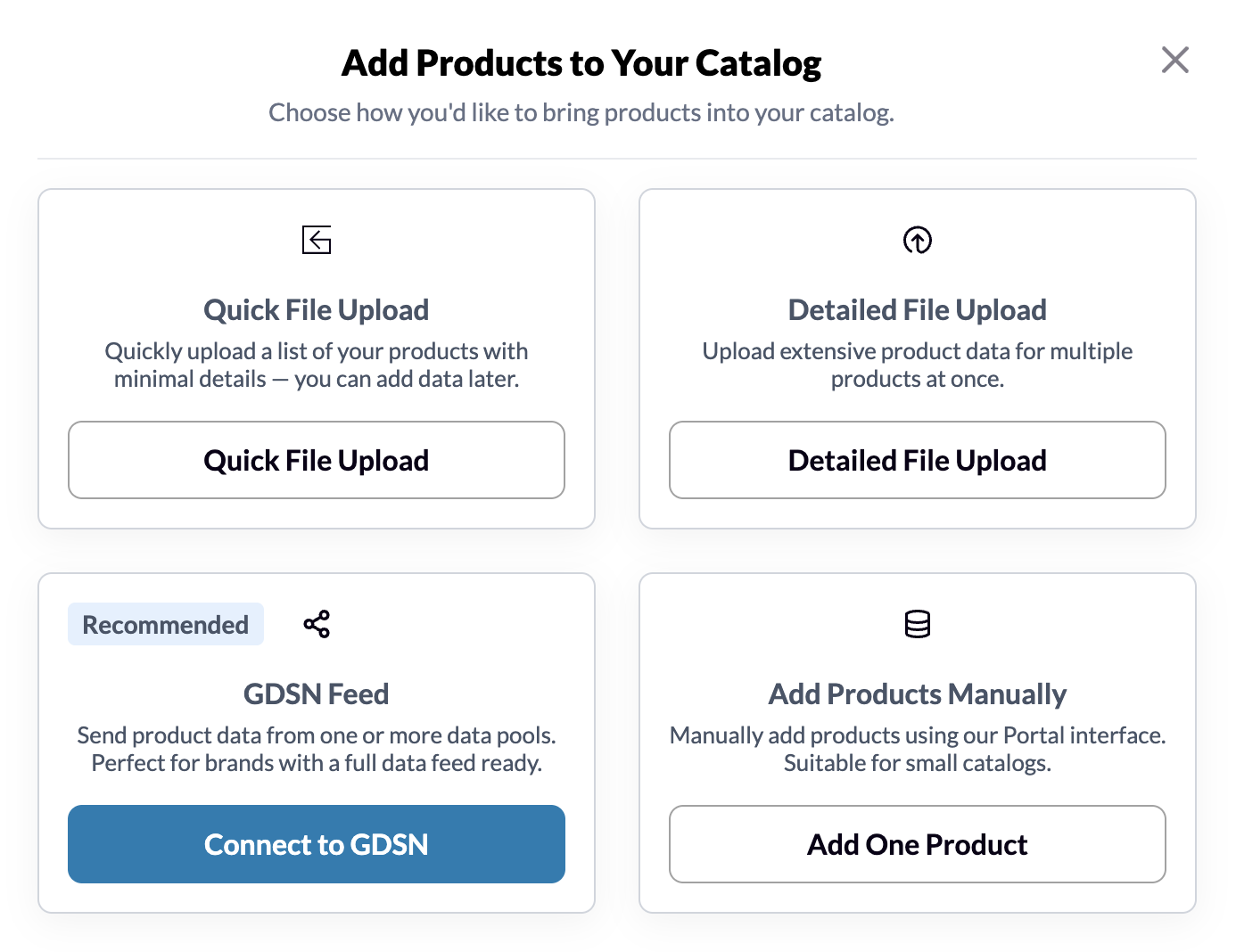Click the database cylinder icon
The height and width of the screenshot is (952, 1236).
click(918, 624)
